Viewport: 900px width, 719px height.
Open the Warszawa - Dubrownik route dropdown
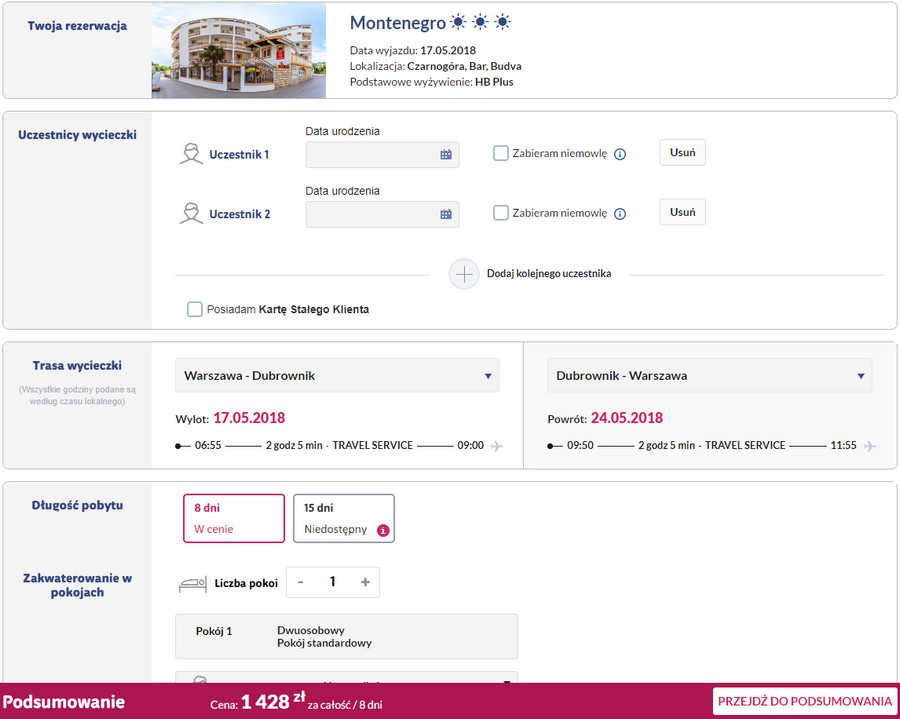(337, 376)
